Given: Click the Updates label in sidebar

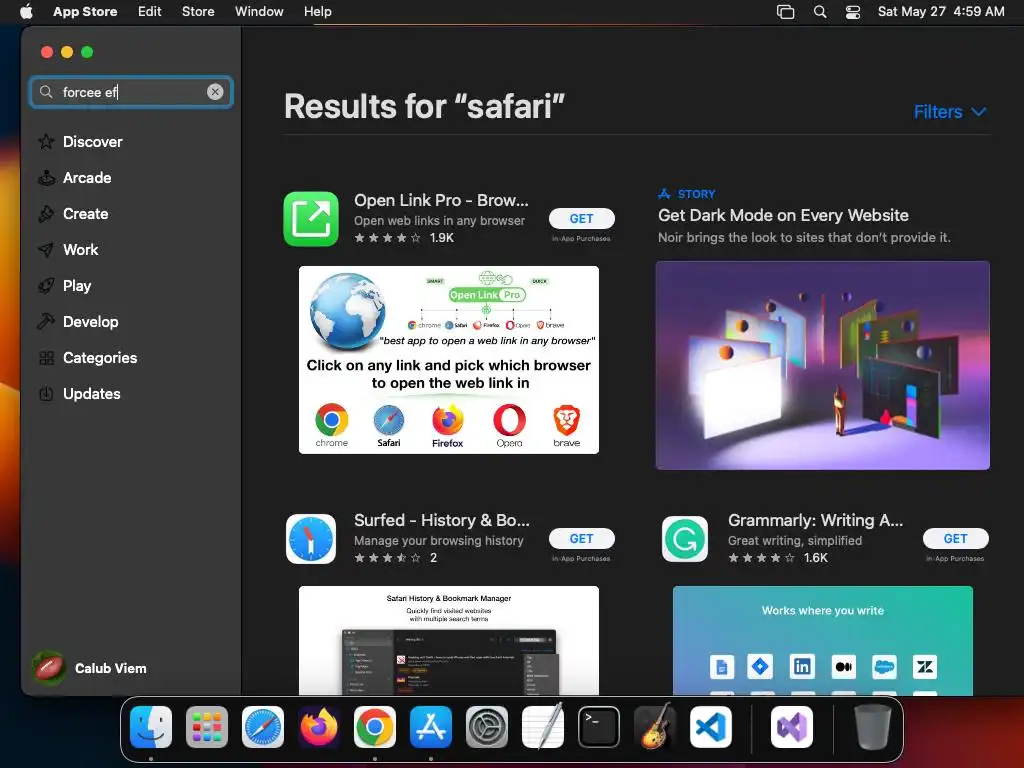Looking at the screenshot, I should tap(91, 394).
